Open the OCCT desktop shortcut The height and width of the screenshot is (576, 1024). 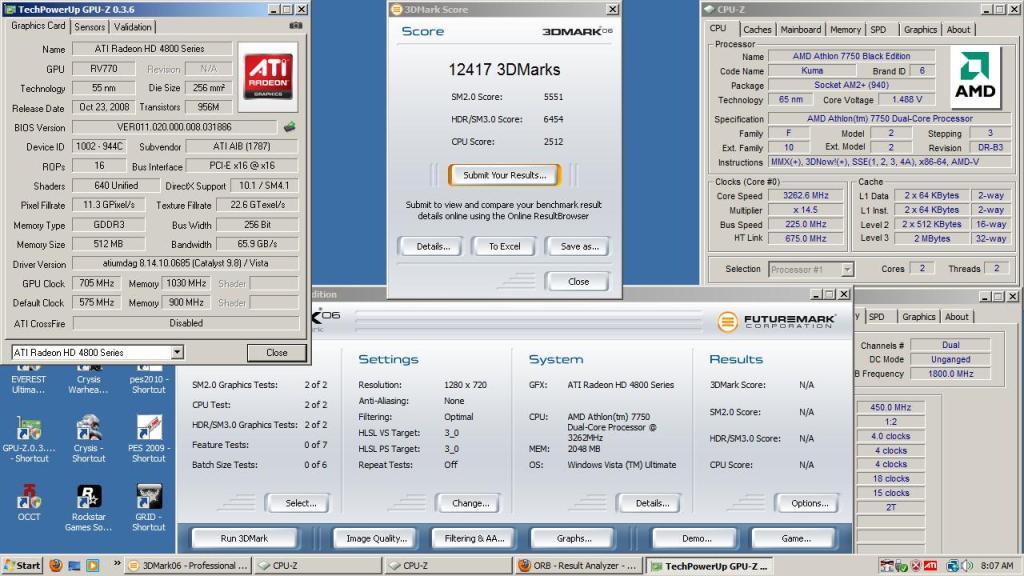[29, 503]
